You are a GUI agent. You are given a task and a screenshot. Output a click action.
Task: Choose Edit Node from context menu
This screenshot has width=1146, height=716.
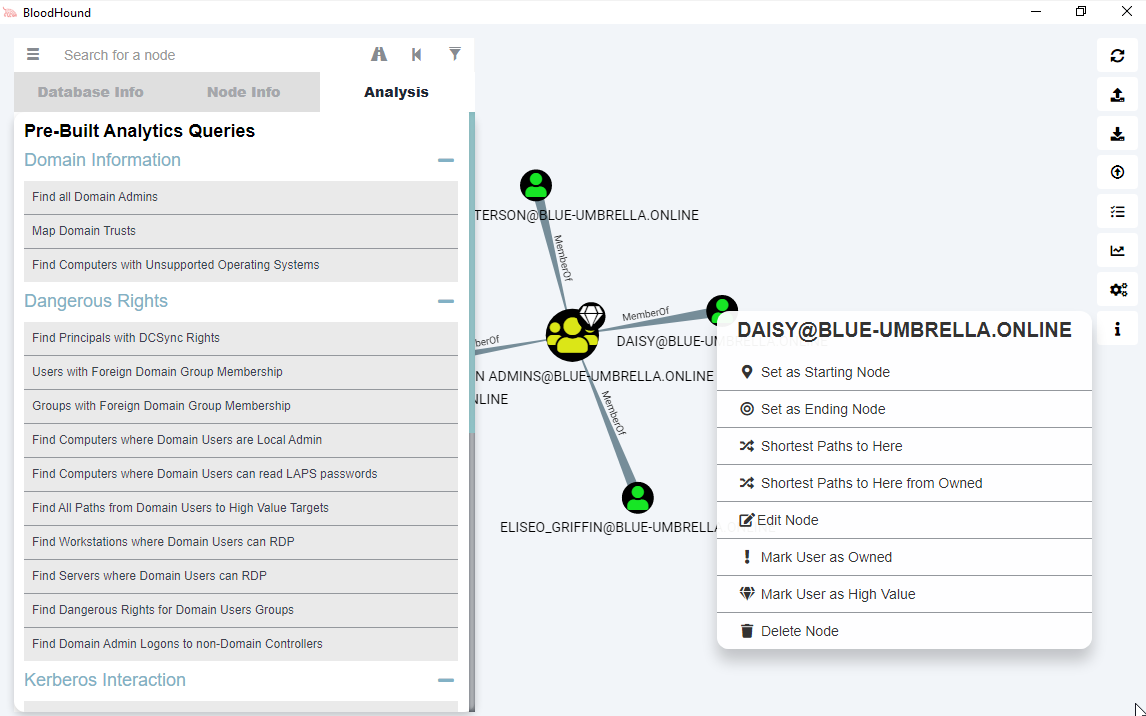click(x=904, y=520)
